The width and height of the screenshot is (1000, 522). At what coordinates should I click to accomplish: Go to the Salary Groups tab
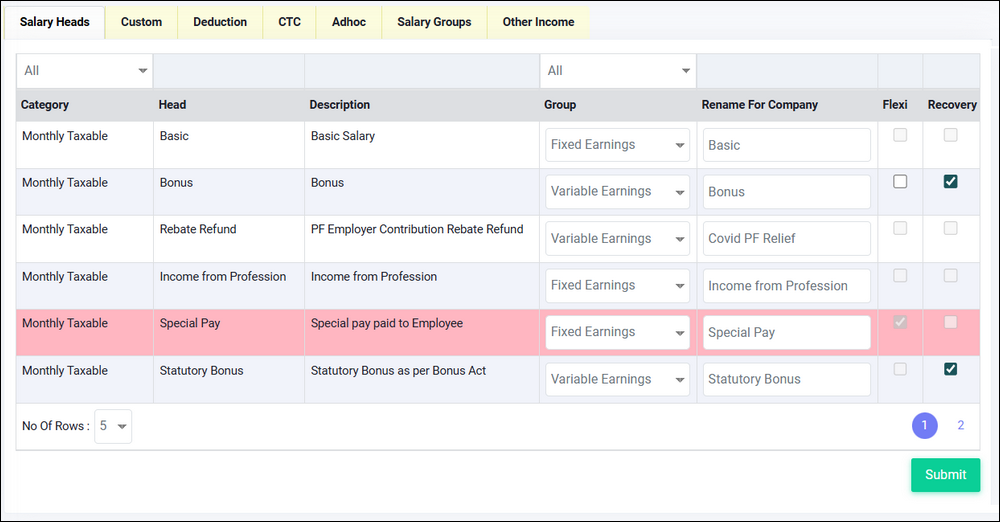(434, 22)
